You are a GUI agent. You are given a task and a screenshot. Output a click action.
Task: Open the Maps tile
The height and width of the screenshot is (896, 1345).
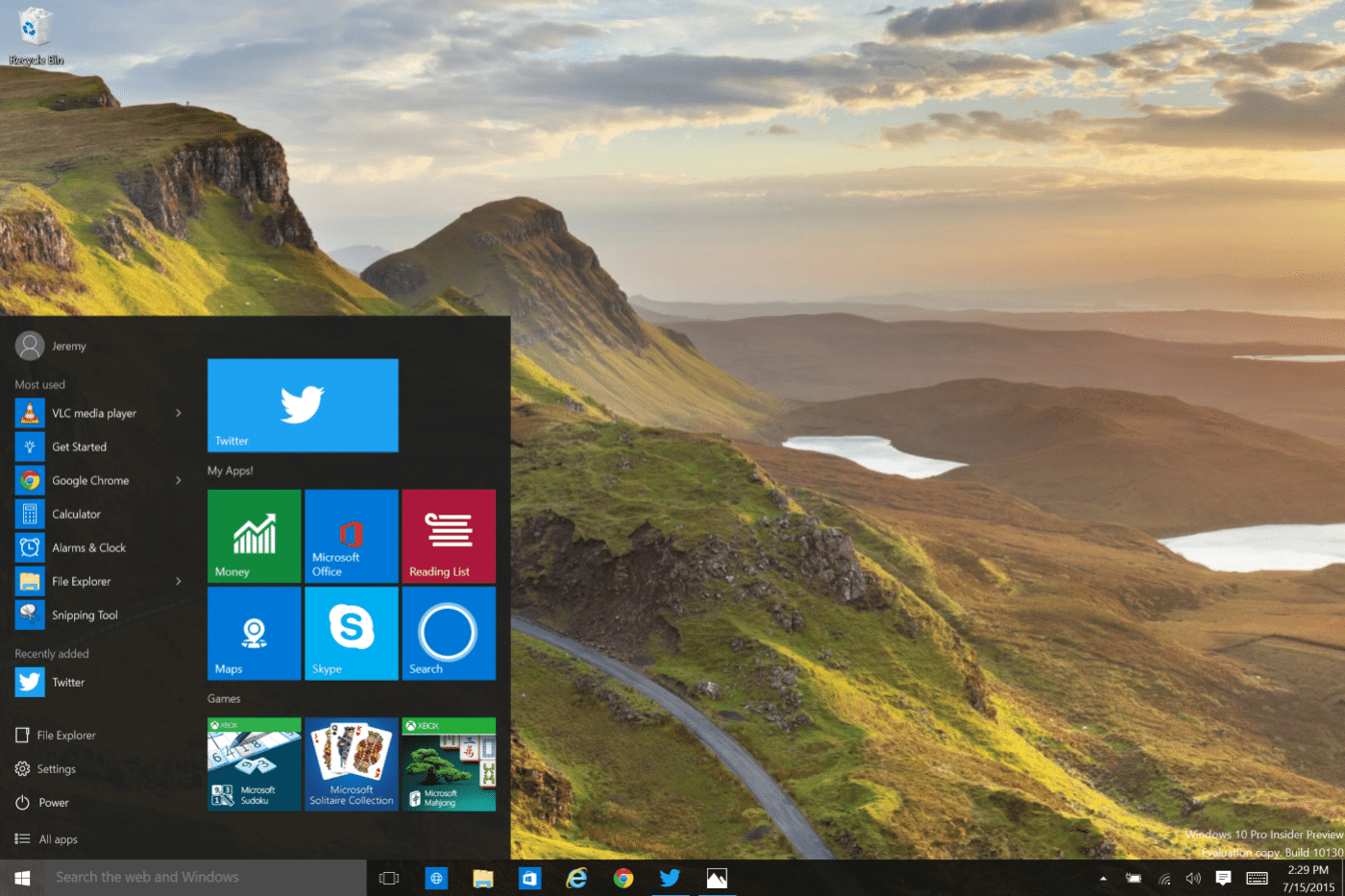point(254,633)
